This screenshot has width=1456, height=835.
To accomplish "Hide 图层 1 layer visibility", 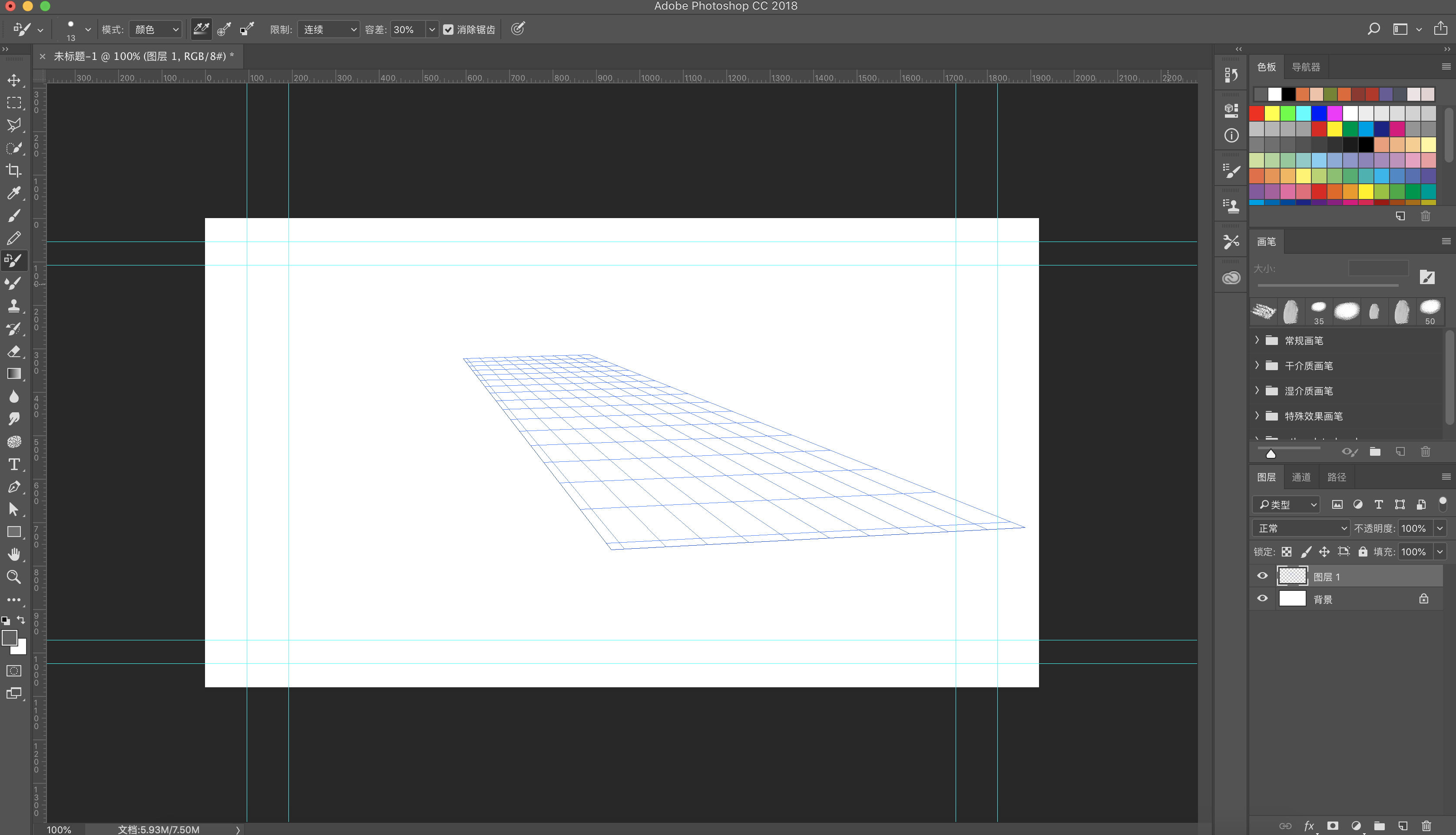I will click(1262, 576).
